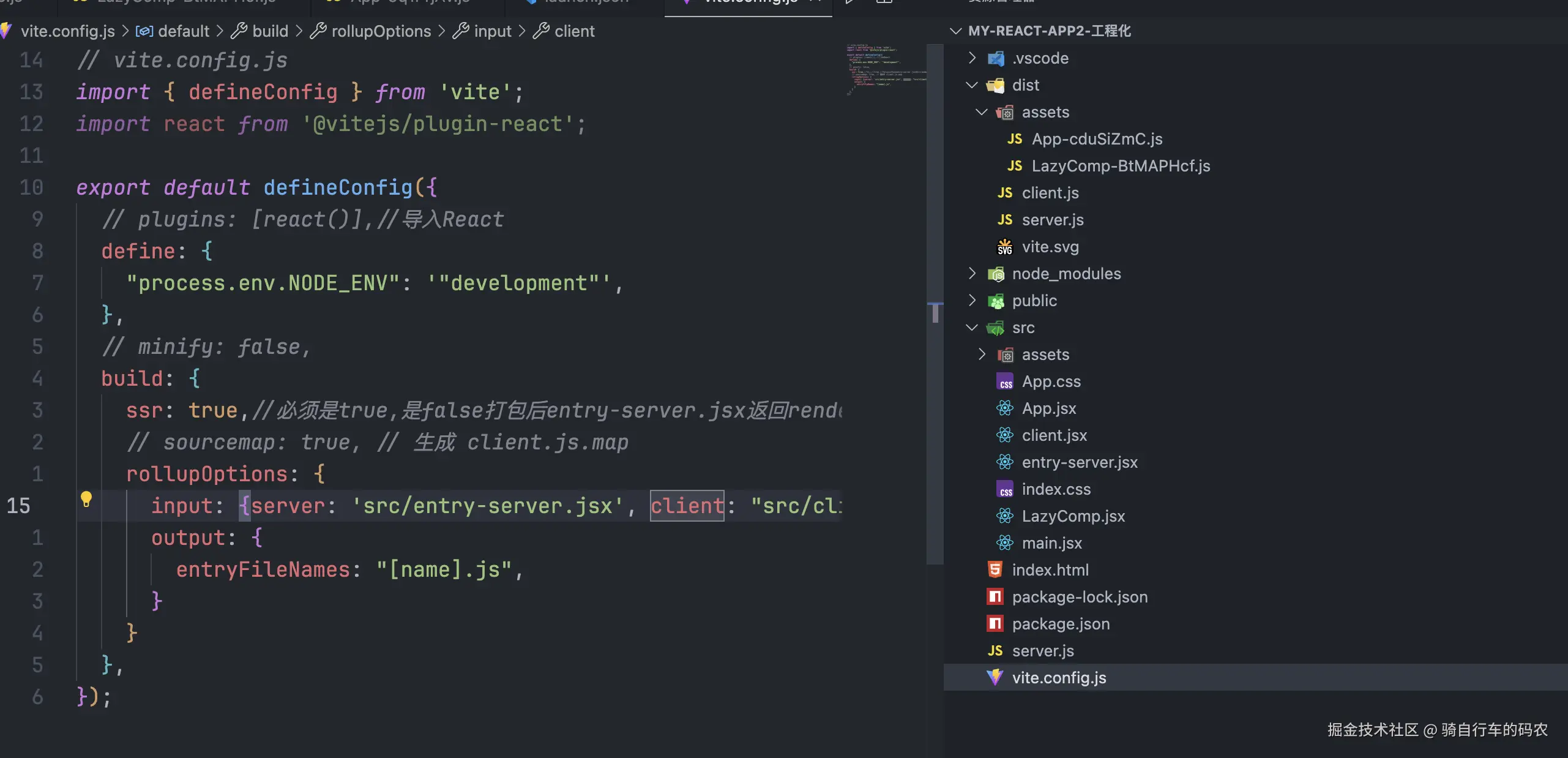Collapse the MY-REACT-APP2 project root

[955, 31]
